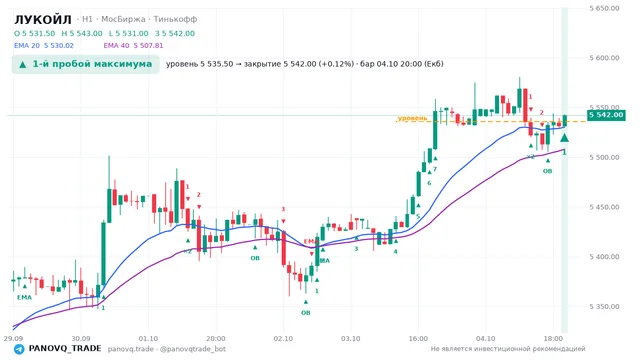The height and width of the screenshot is (360, 640).
Task: Click the green '5' candle count marker
Action: (x=418, y=217)
